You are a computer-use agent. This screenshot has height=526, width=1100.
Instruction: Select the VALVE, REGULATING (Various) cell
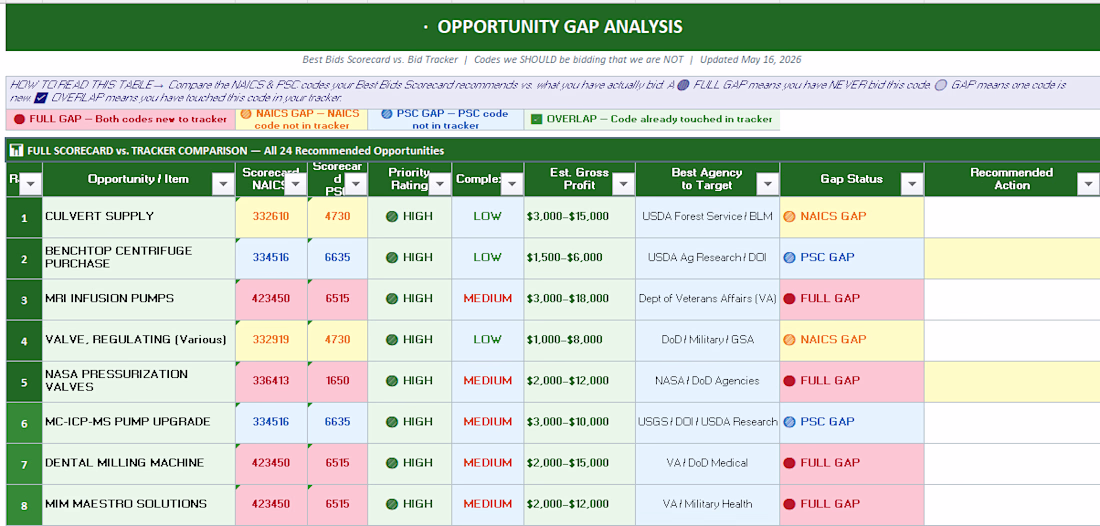point(139,340)
